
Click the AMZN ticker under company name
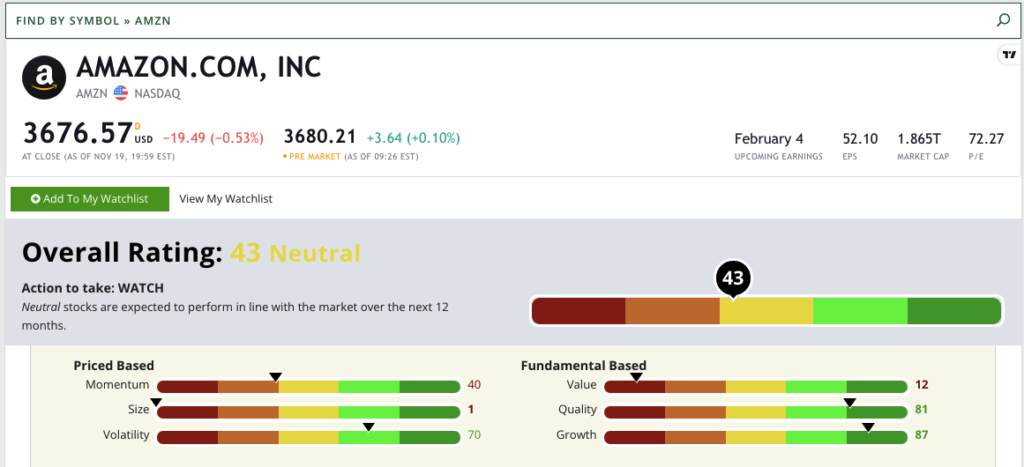pyautogui.click(x=91, y=94)
